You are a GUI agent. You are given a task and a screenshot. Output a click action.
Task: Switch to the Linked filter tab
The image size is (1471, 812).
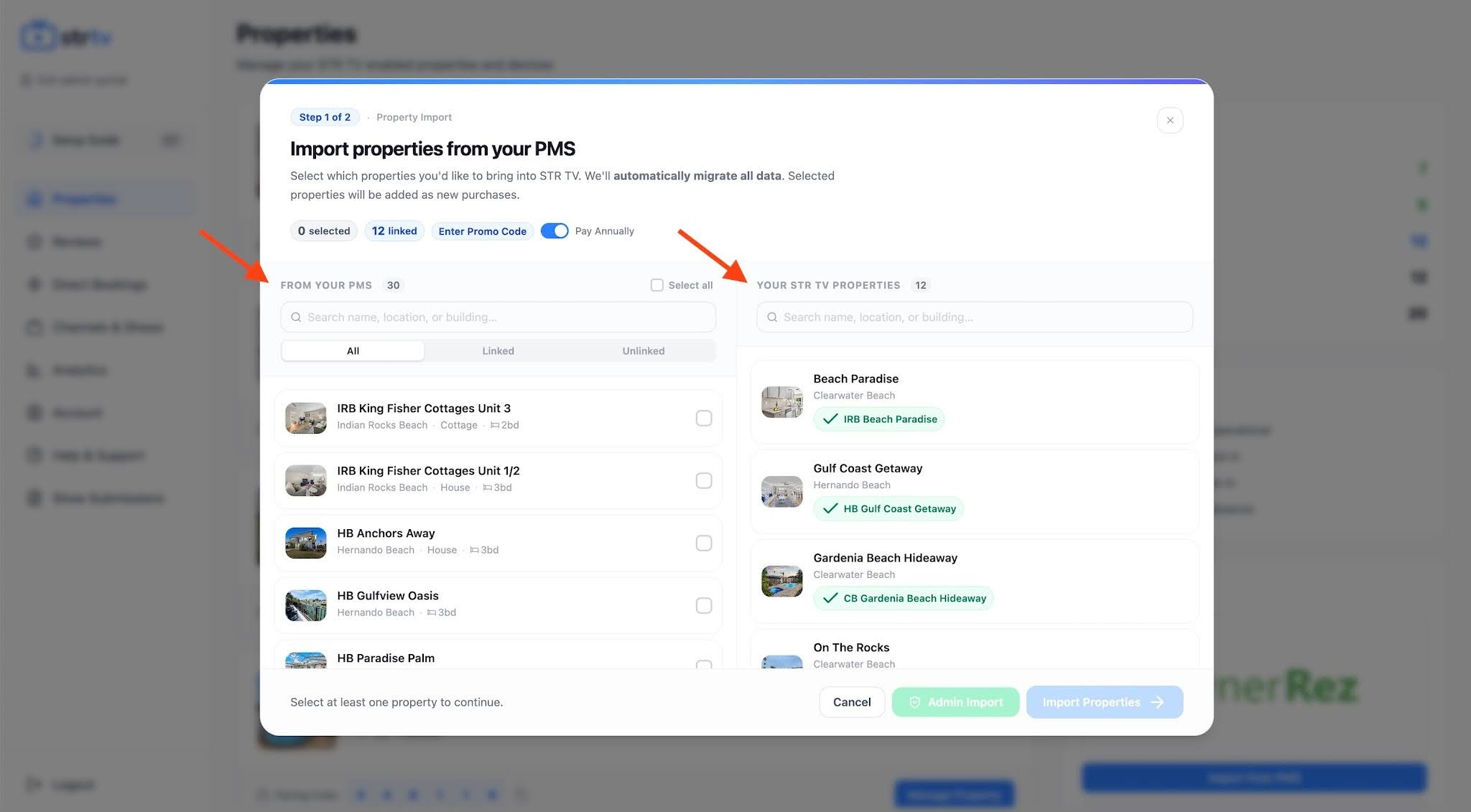(498, 351)
